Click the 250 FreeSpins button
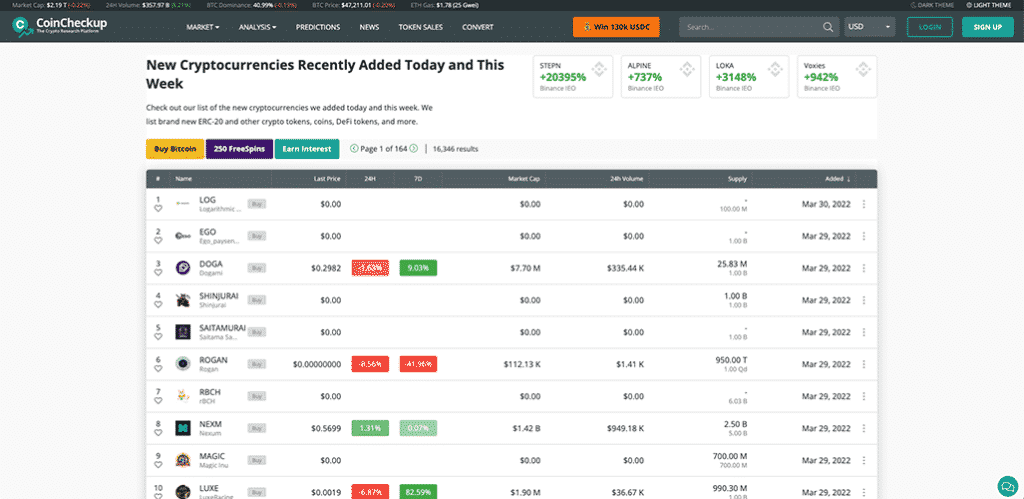 point(239,149)
